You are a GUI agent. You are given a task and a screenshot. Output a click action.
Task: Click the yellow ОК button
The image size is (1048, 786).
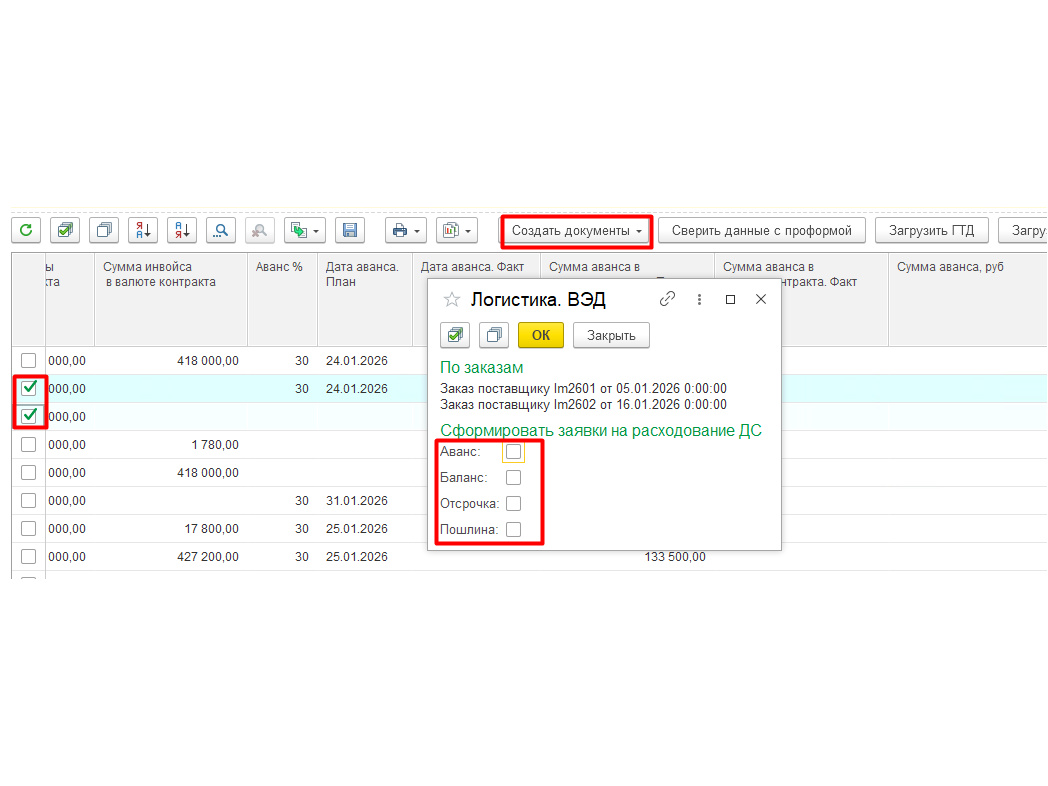541,335
